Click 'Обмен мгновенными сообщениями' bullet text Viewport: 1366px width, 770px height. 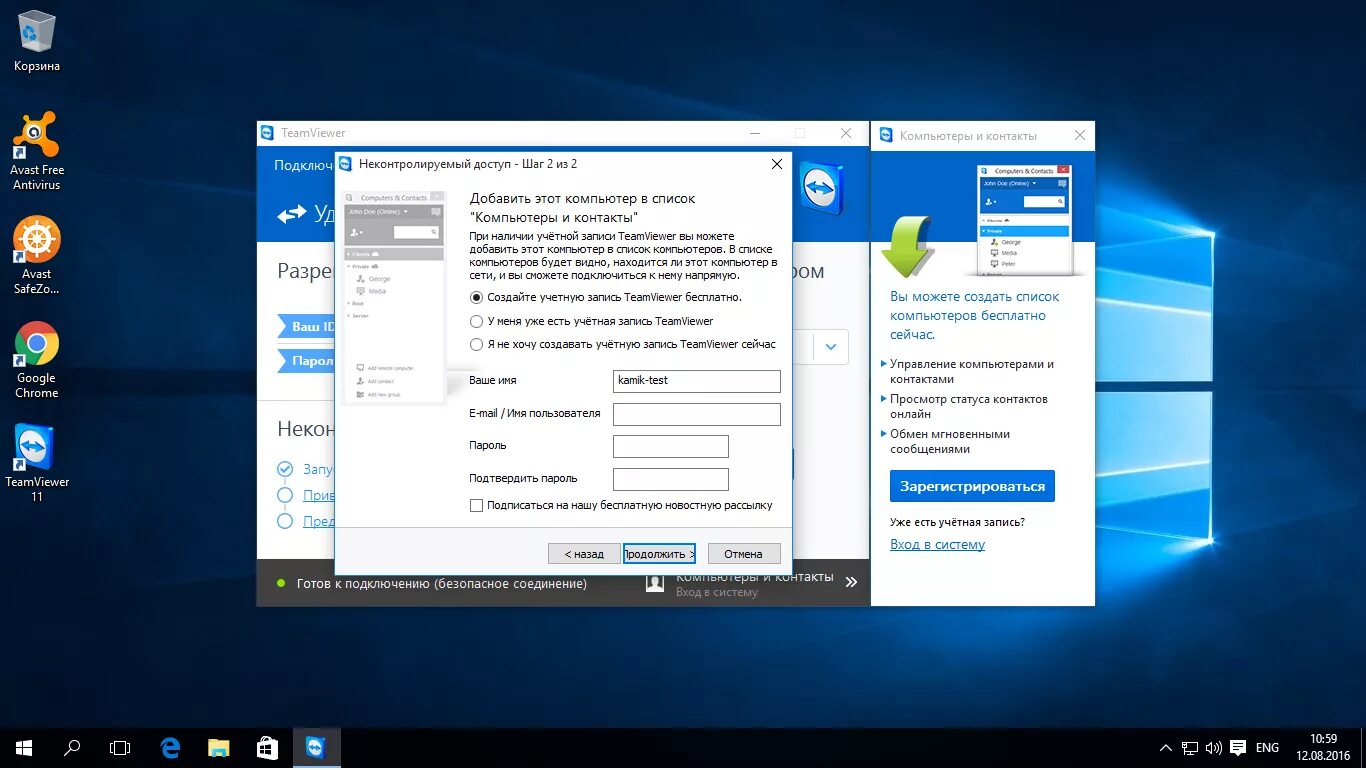950,441
